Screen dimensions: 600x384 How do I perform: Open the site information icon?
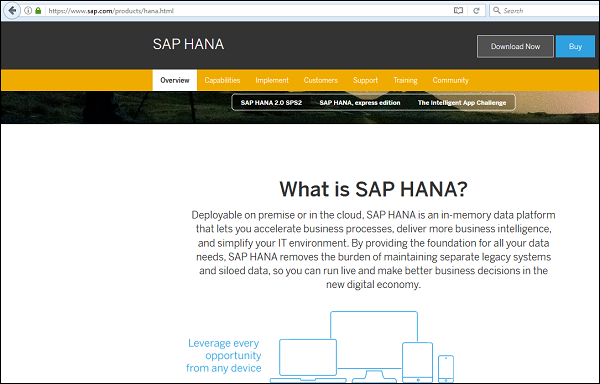pos(28,11)
